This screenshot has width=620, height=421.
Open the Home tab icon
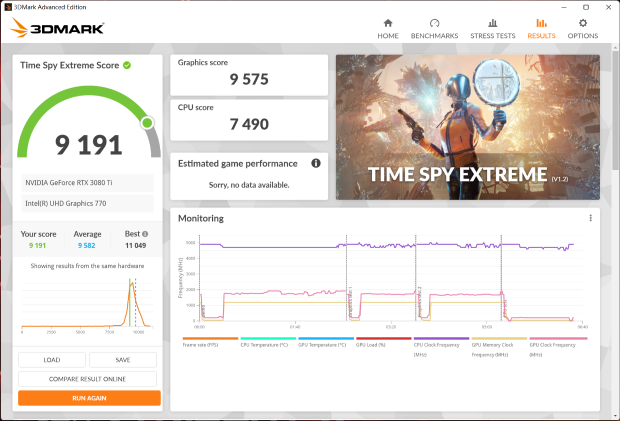388,23
